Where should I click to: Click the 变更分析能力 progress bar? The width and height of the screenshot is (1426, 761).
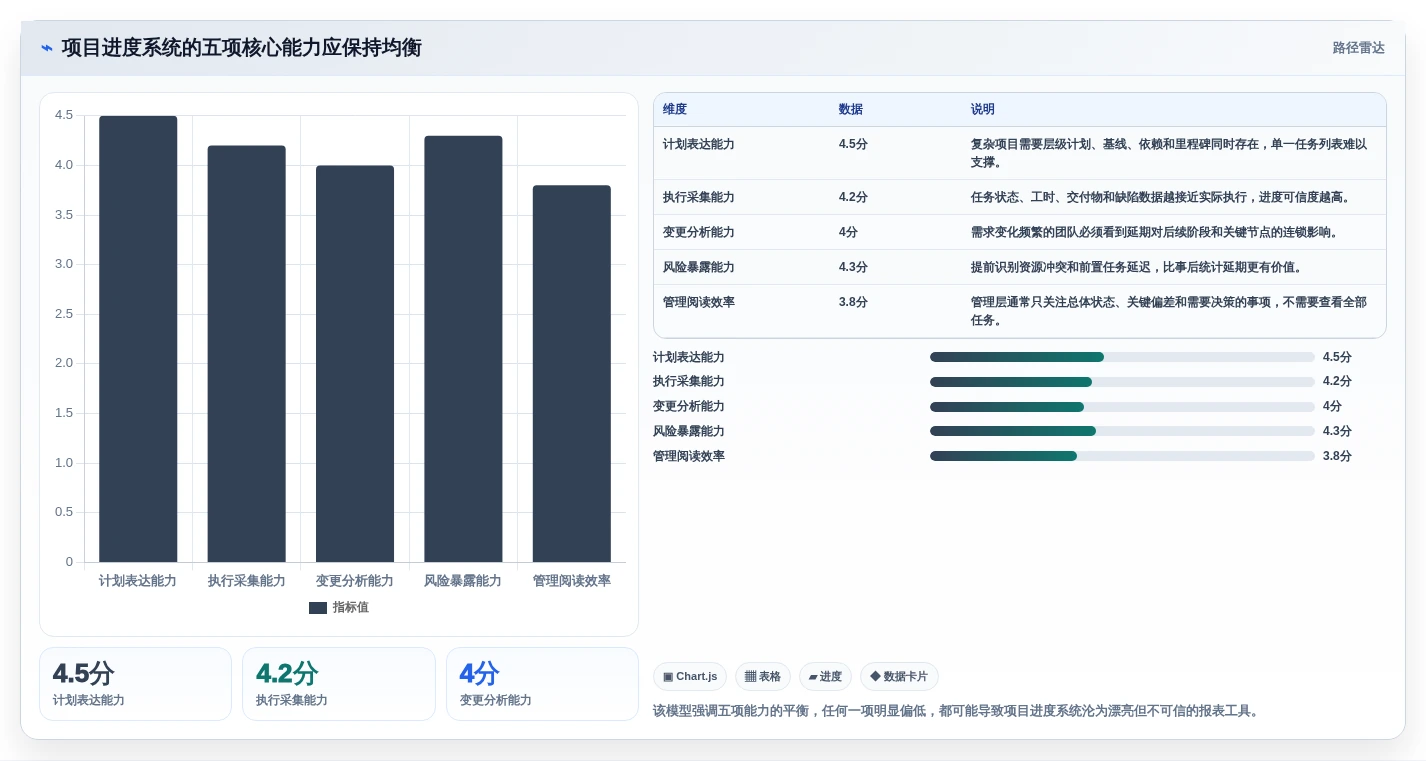coord(1122,407)
